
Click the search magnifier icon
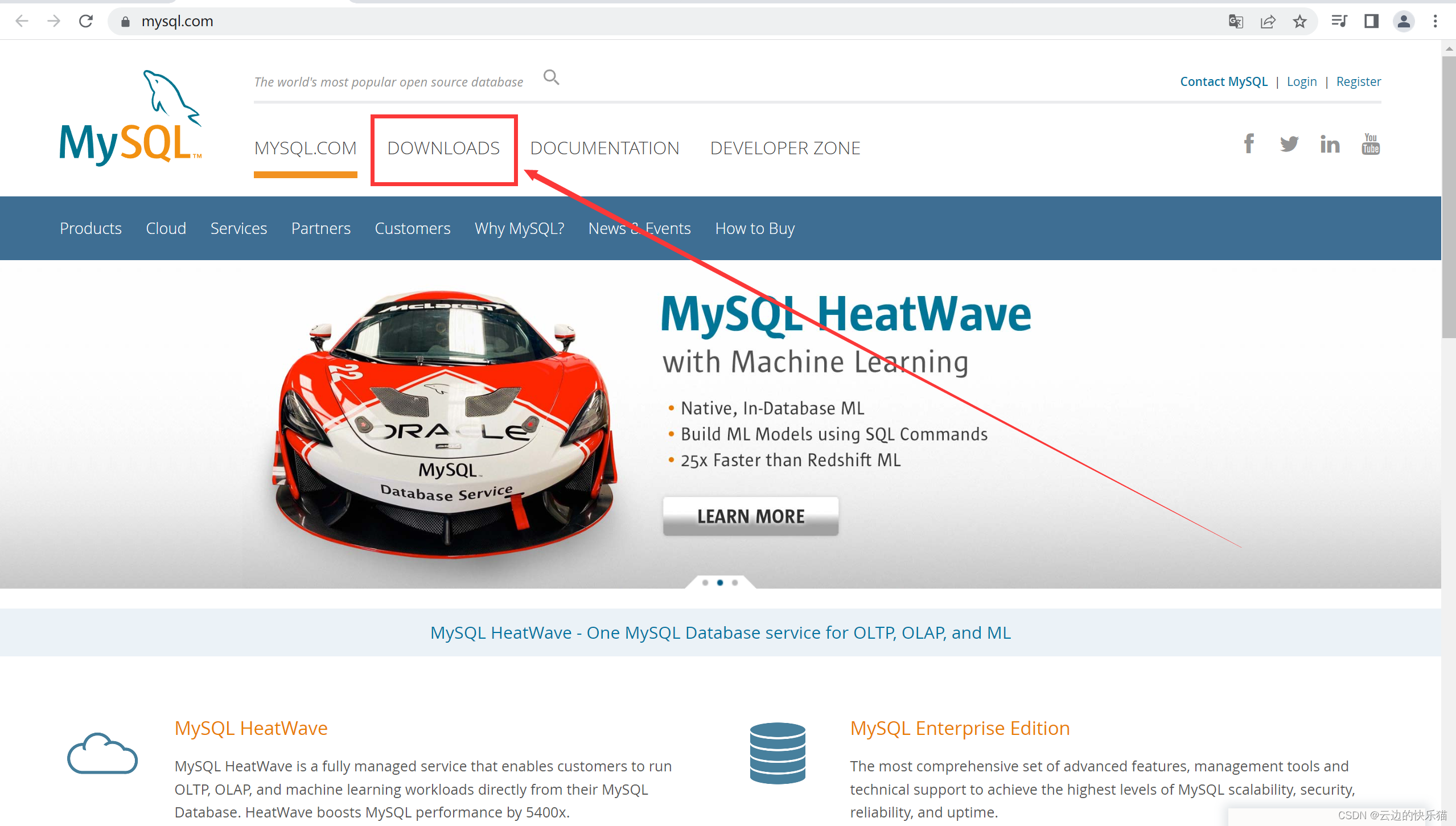click(551, 77)
